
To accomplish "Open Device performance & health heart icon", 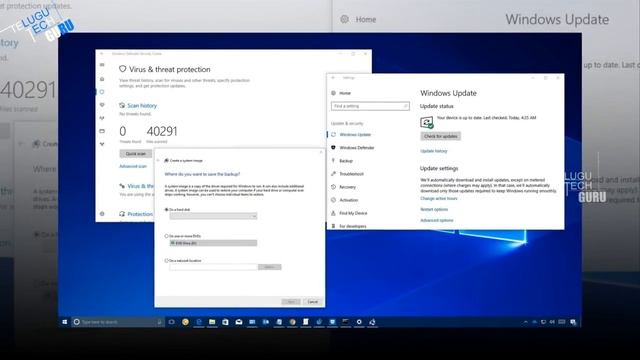I will click(x=102, y=105).
